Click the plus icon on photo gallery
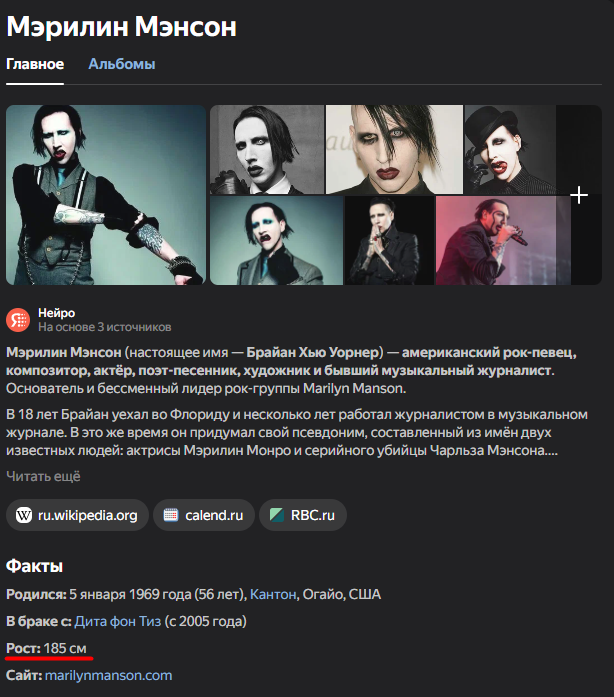The width and height of the screenshot is (614, 697). click(x=579, y=195)
